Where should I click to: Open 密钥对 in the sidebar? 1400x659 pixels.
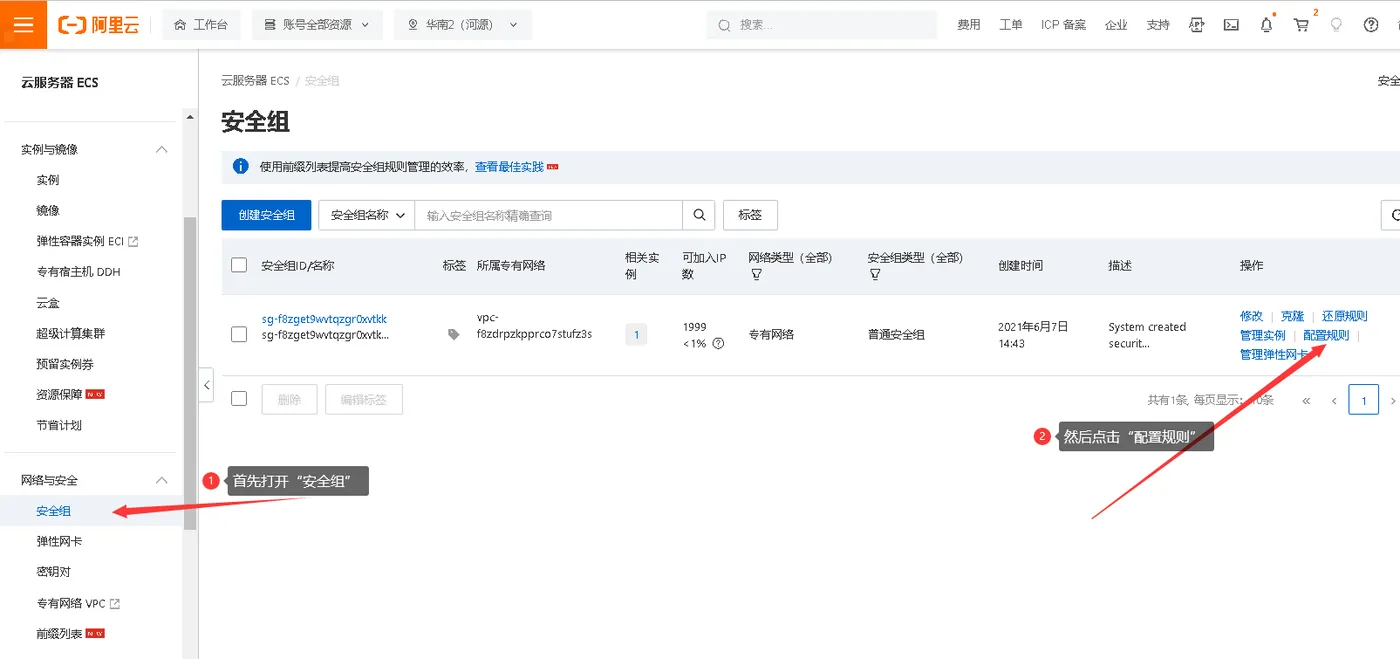(54, 572)
